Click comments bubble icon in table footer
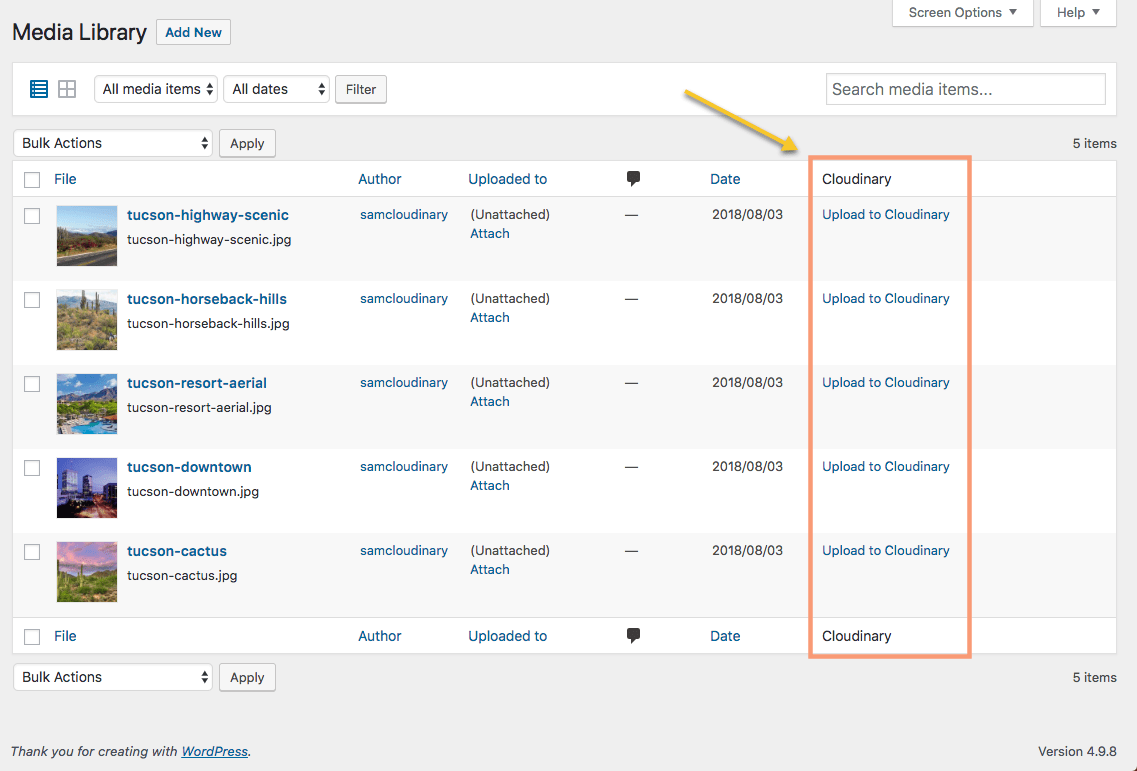This screenshot has width=1137, height=771. [633, 636]
